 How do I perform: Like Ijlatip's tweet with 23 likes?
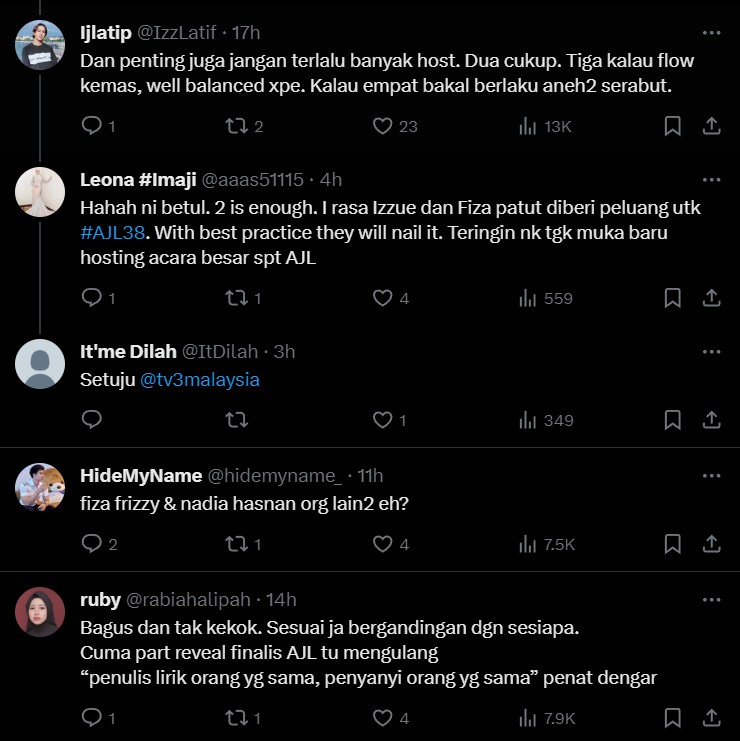tap(382, 126)
